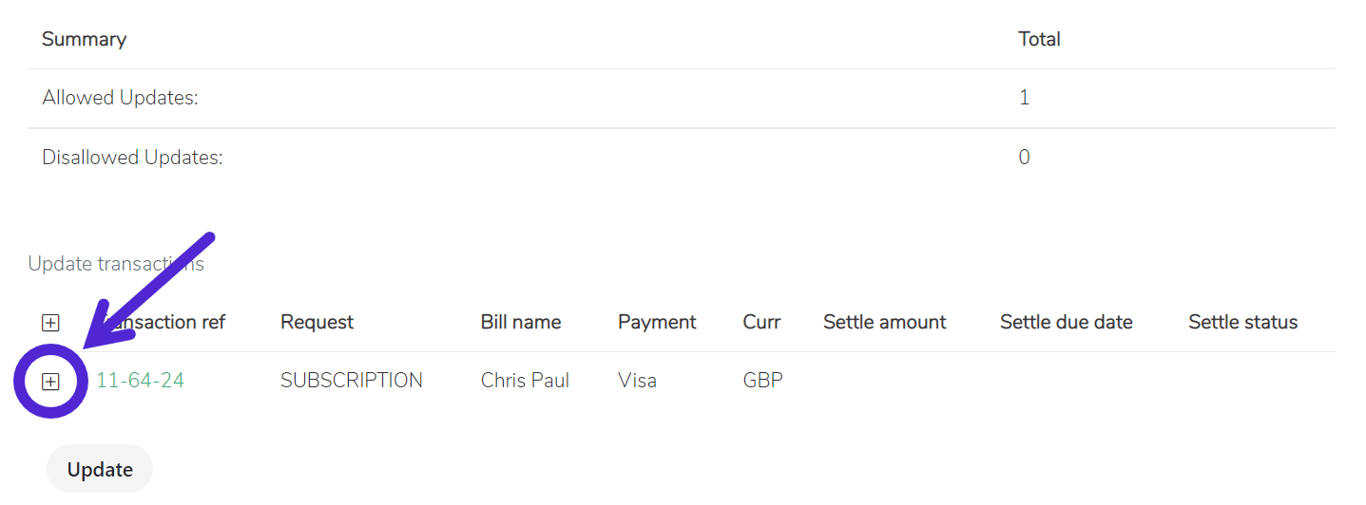This screenshot has height=505, width=1366.
Task: Select the Settle amount column header
Action: [884, 322]
